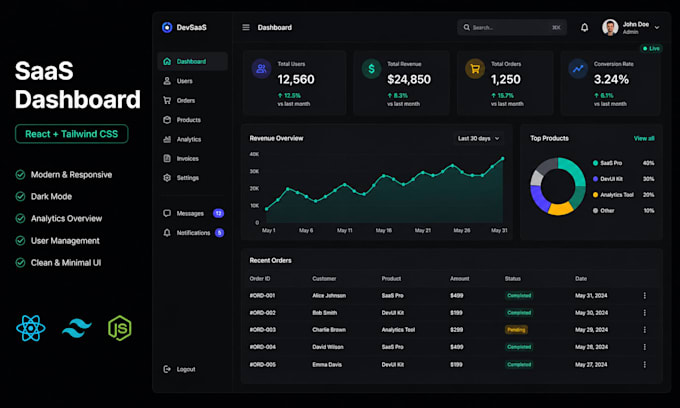Focus the Search input field

tap(512, 27)
